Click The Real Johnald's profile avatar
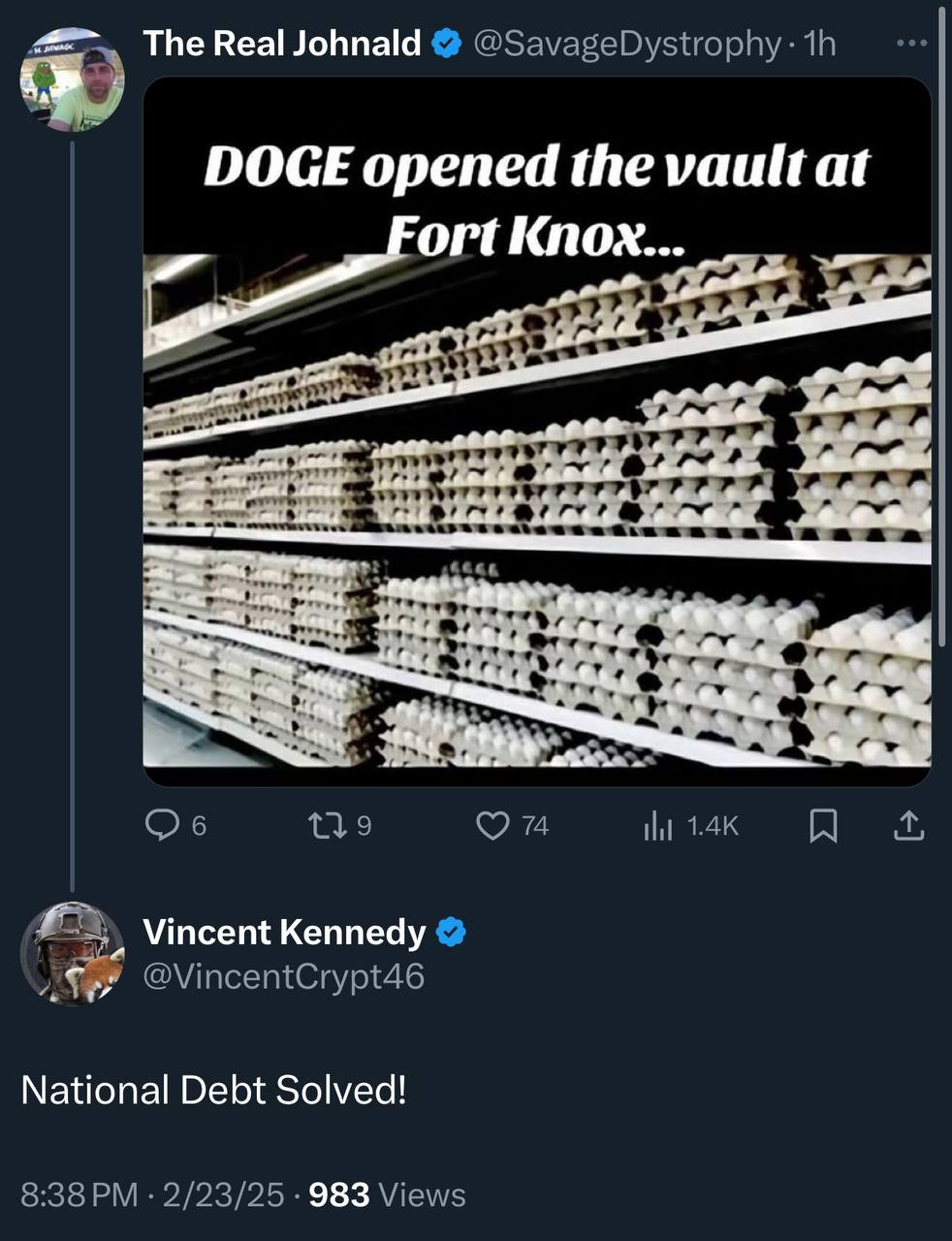Viewport: 952px width, 1241px height. tap(73, 80)
